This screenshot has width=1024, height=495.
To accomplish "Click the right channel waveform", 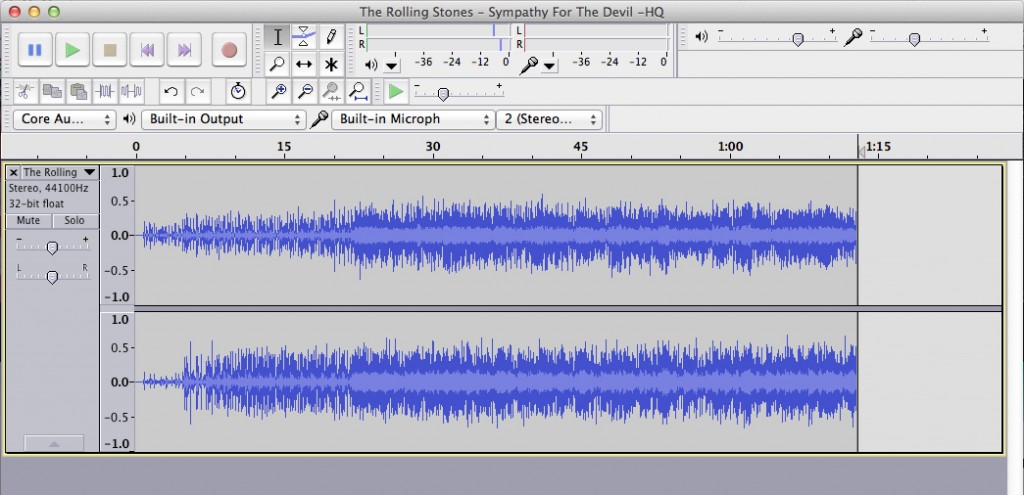I will [496, 382].
